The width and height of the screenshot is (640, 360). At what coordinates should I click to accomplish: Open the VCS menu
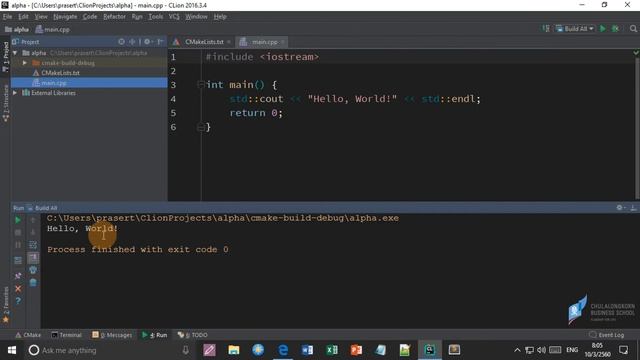tap(174, 17)
